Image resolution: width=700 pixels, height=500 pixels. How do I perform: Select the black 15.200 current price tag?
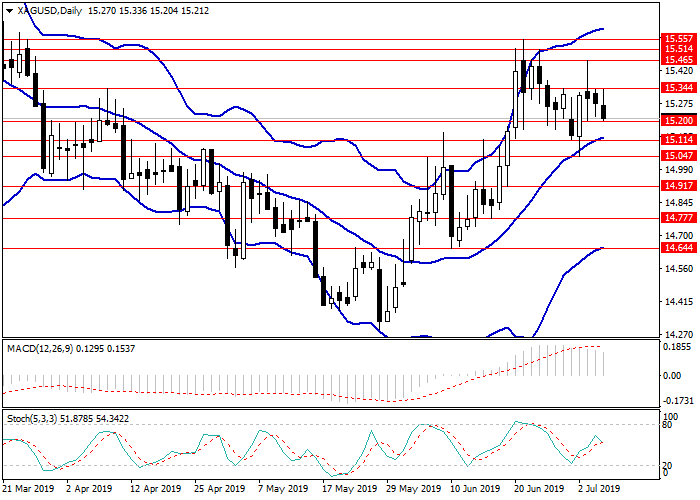[679, 120]
